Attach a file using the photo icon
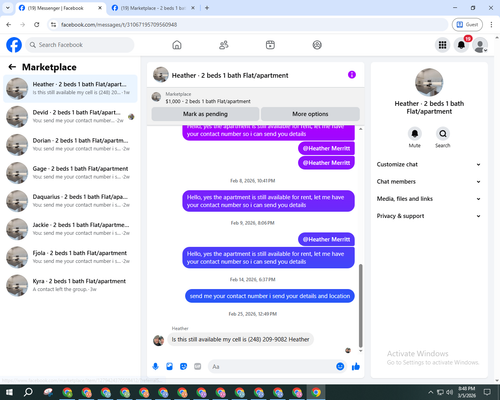This screenshot has width=500, height=400. 169,367
